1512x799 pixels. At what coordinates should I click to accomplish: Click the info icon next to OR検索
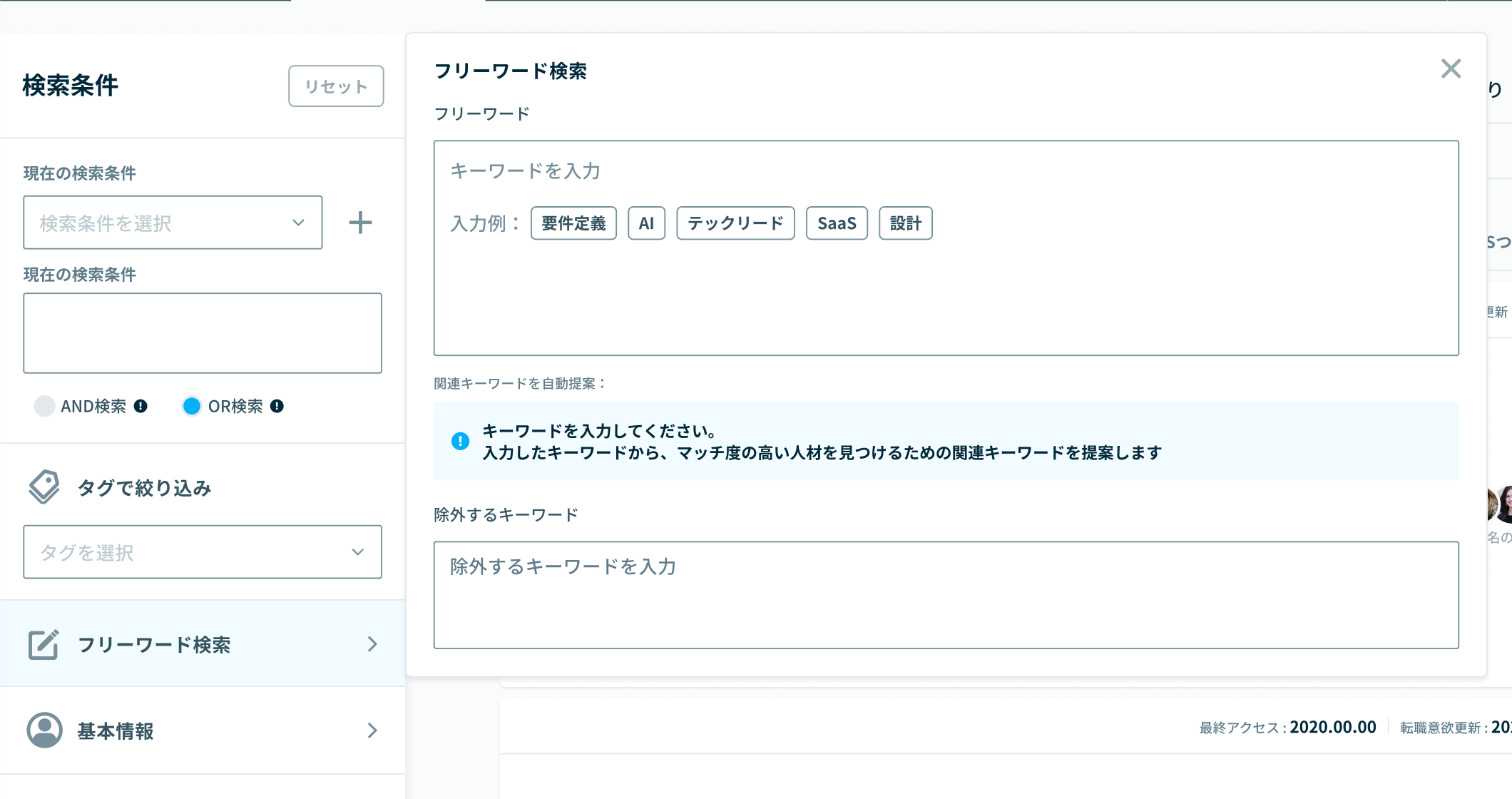[x=277, y=406]
